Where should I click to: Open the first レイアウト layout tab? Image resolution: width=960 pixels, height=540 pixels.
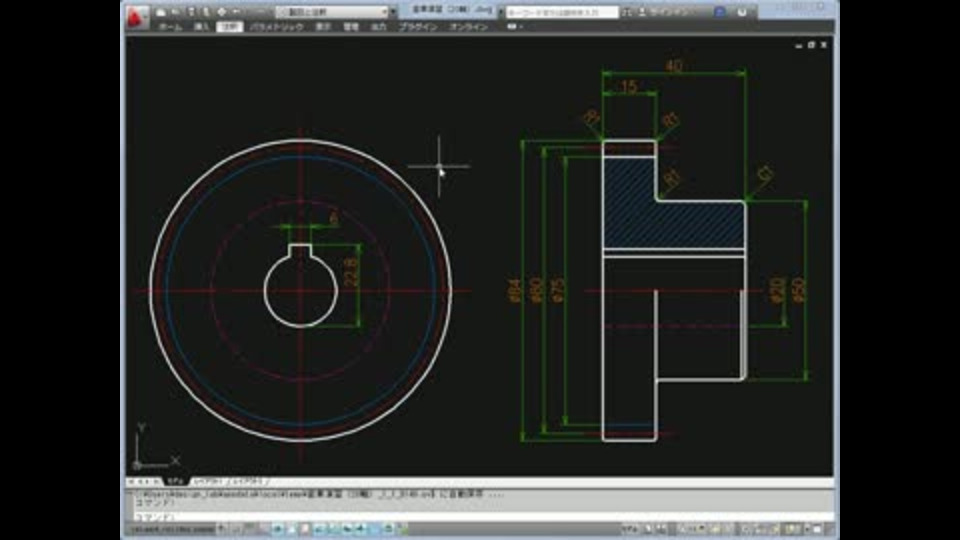click(x=208, y=481)
